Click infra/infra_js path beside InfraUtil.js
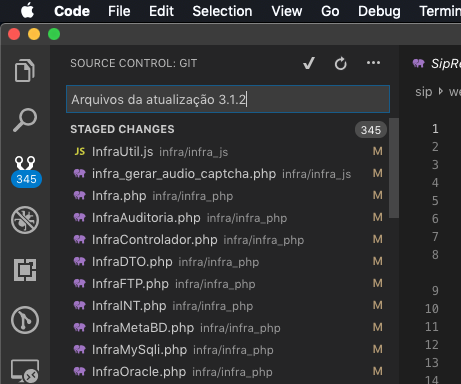 click(x=194, y=152)
